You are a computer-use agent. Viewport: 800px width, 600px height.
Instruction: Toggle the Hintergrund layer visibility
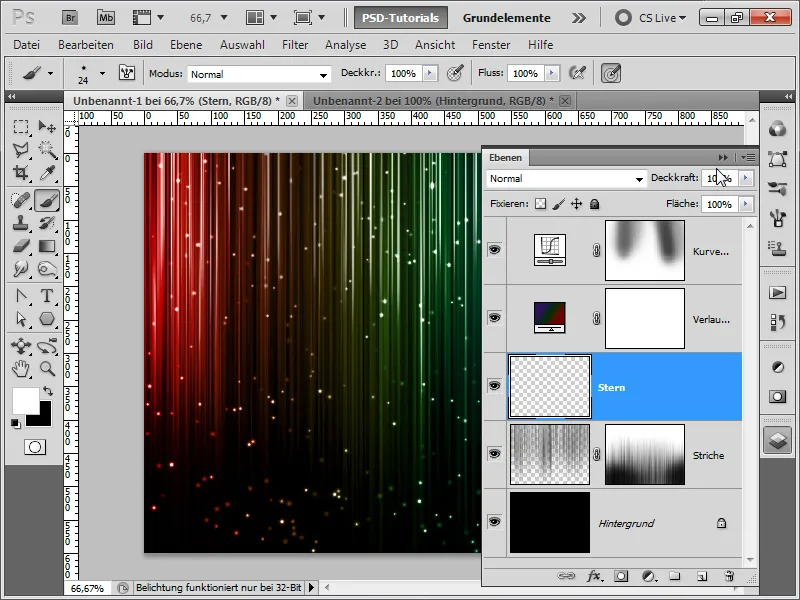coord(494,521)
